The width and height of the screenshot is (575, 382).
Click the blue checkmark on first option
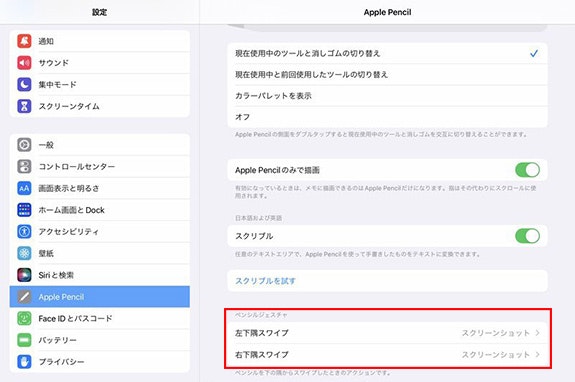[534, 54]
